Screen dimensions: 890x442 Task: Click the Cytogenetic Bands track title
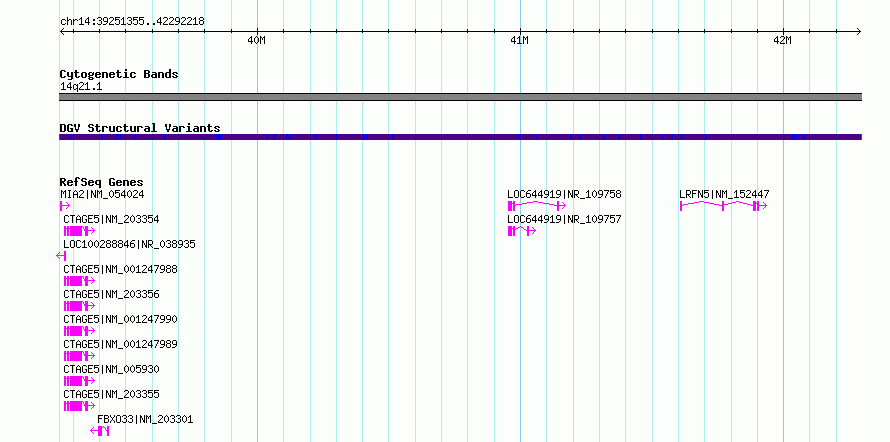coord(119,74)
